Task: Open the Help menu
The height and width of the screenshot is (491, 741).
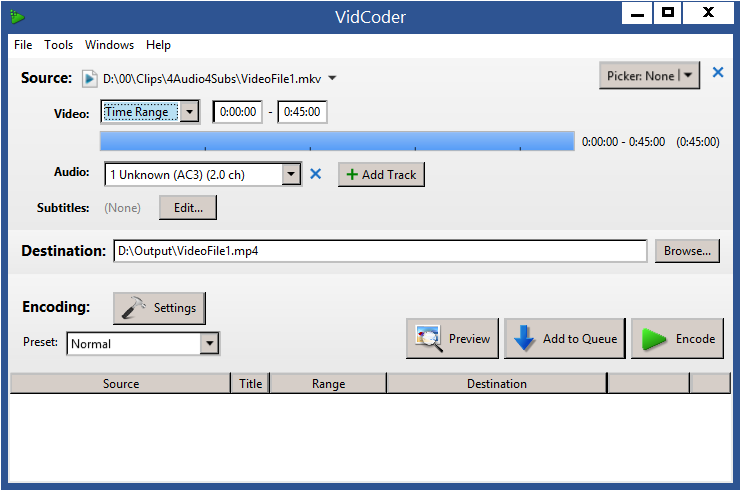Action: [158, 45]
